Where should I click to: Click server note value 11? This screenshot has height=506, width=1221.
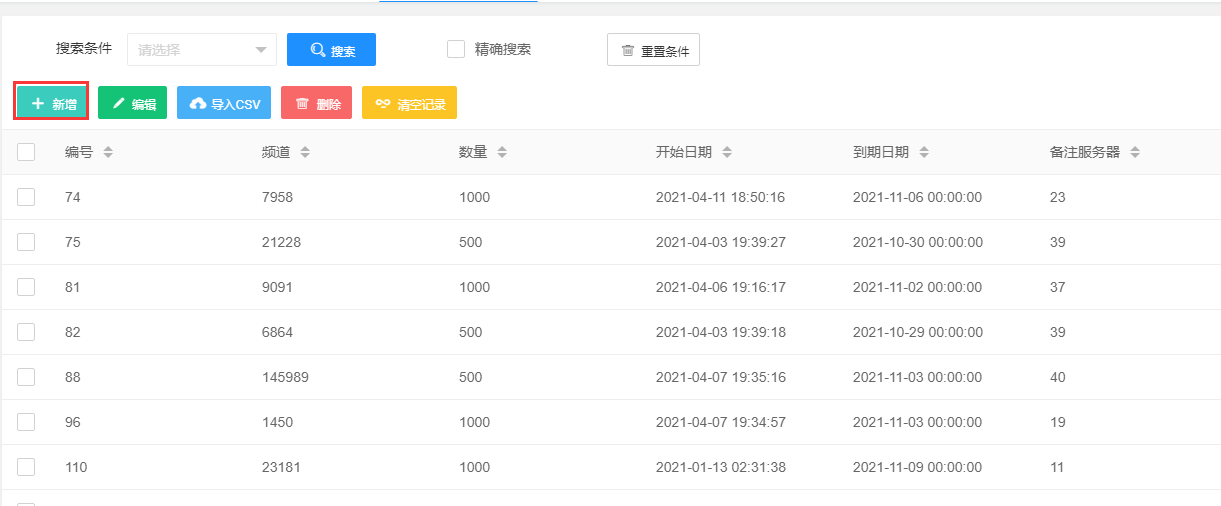[1057, 467]
